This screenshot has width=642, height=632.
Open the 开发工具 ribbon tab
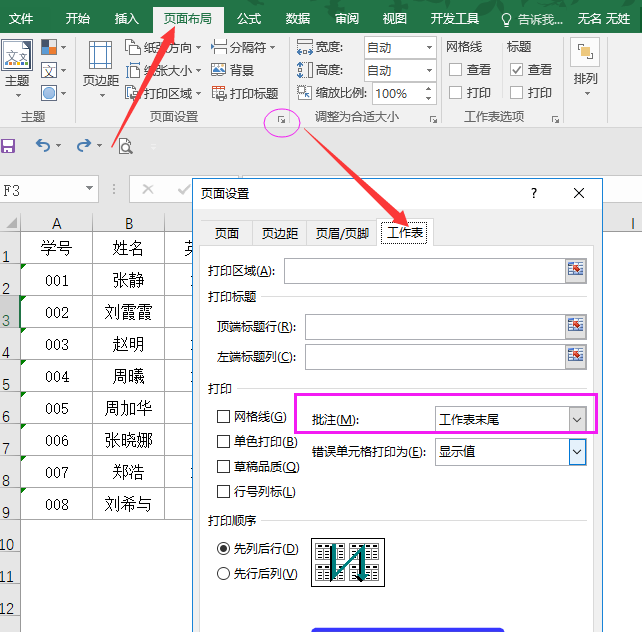[x=454, y=19]
